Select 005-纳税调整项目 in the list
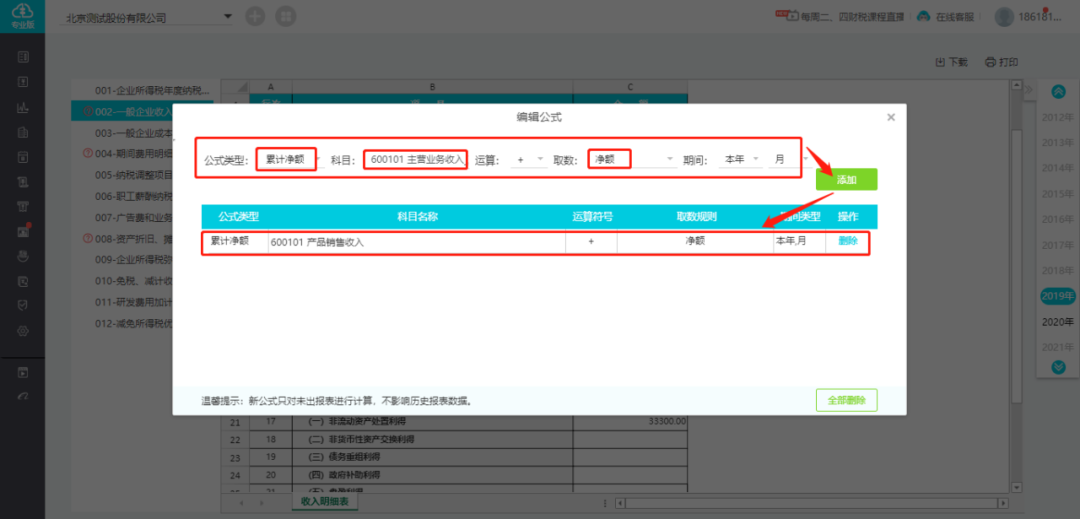Screen dimensions: 1080x519 [x=134, y=175]
